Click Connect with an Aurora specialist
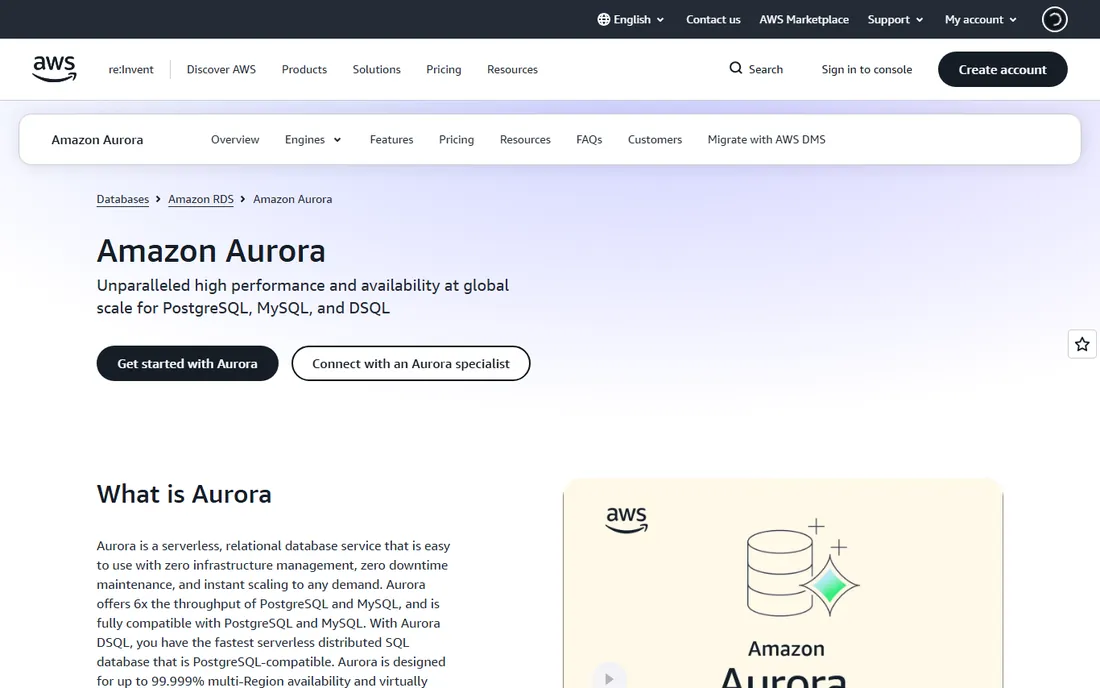The image size is (1100, 688). [410, 363]
